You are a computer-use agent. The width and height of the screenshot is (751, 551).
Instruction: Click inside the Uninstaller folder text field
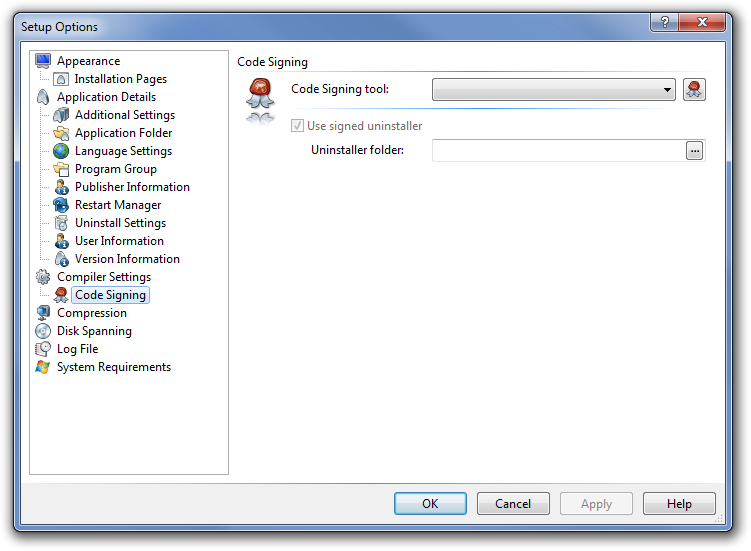point(557,150)
